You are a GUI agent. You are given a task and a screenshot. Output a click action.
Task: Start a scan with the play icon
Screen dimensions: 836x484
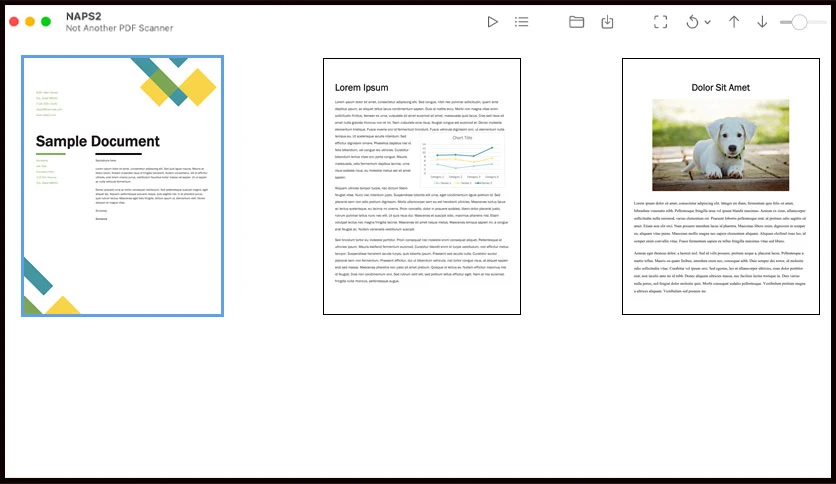(x=493, y=22)
